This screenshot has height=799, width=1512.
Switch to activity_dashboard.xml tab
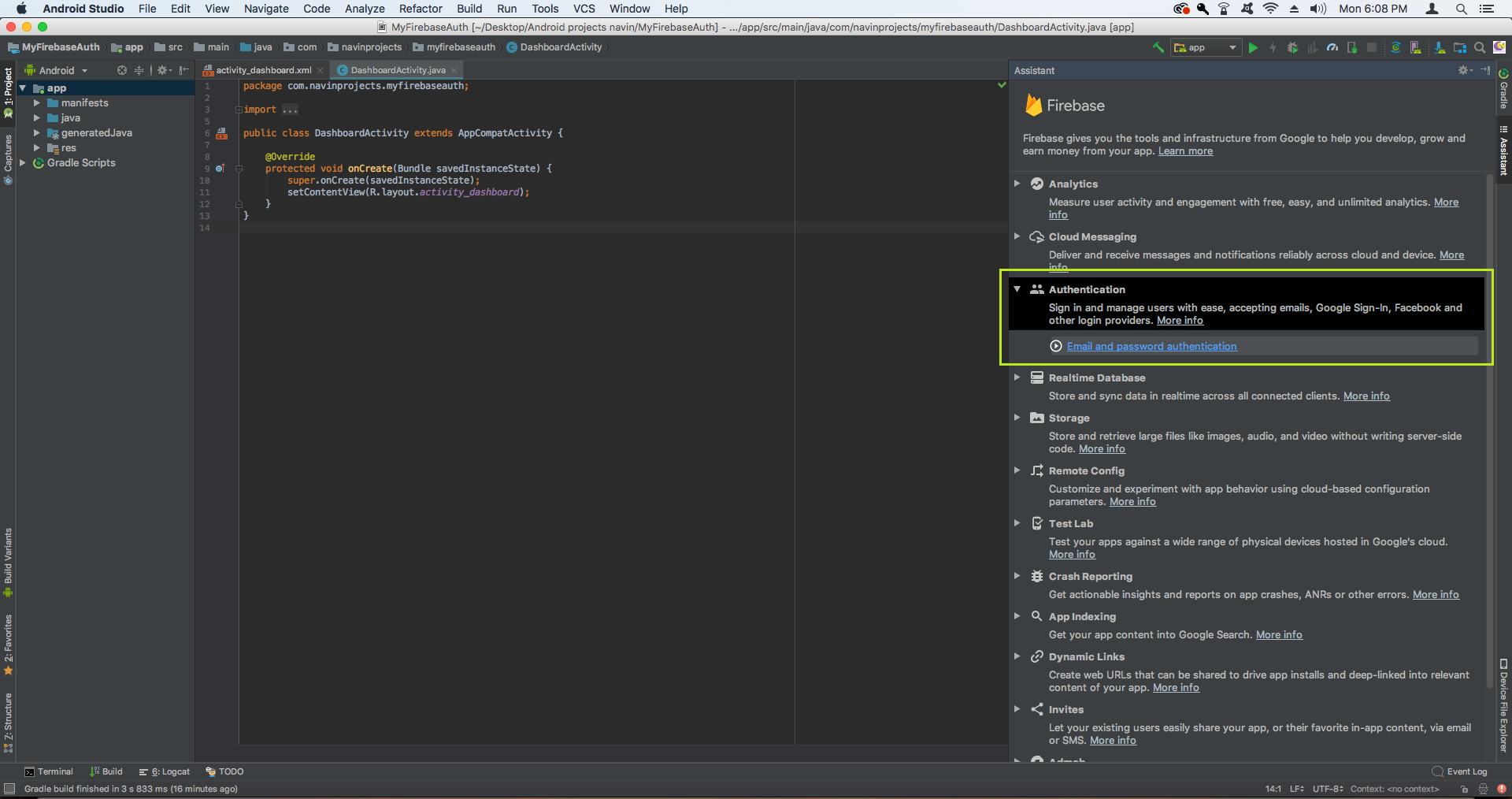pyautogui.click(x=264, y=70)
